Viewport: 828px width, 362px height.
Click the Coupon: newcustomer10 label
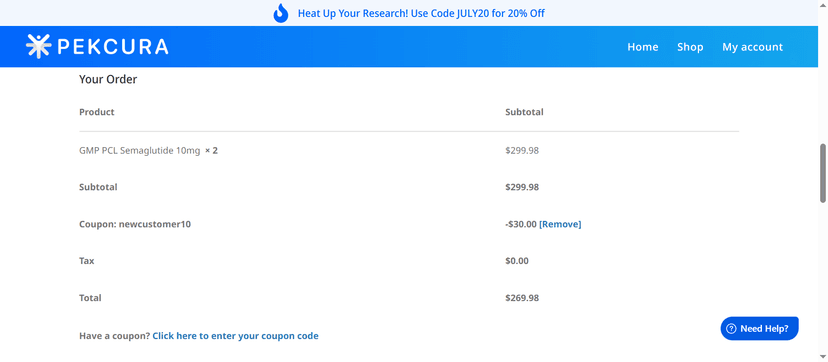click(x=135, y=224)
